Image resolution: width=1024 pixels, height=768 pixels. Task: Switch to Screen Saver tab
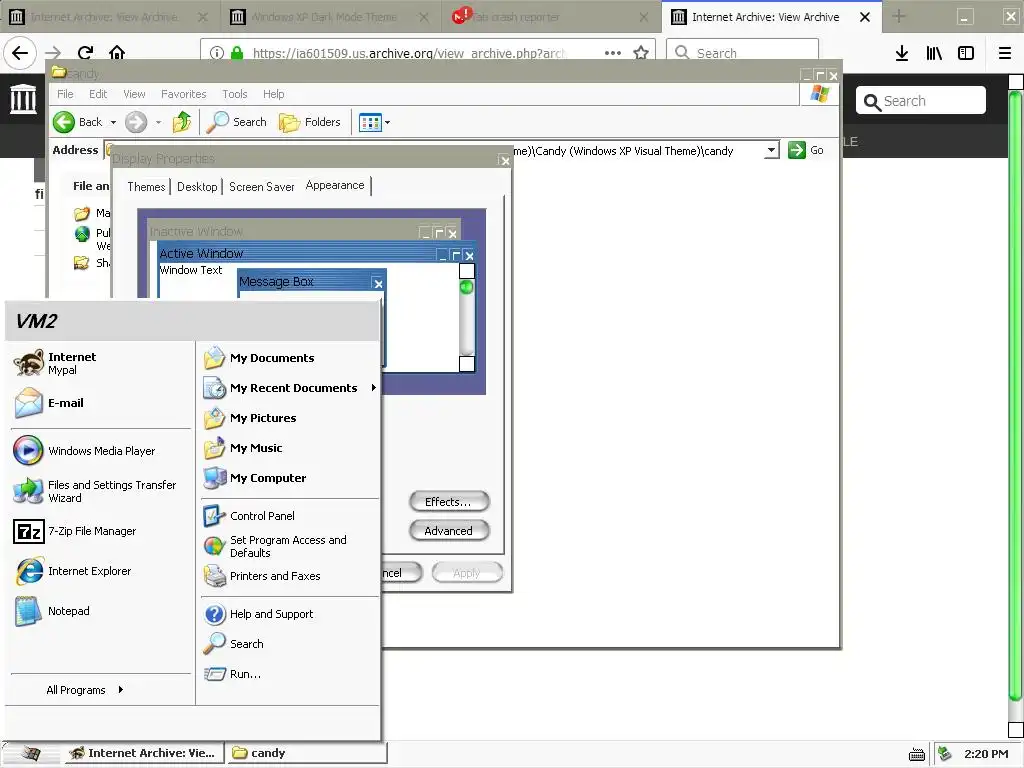pyautogui.click(x=261, y=187)
